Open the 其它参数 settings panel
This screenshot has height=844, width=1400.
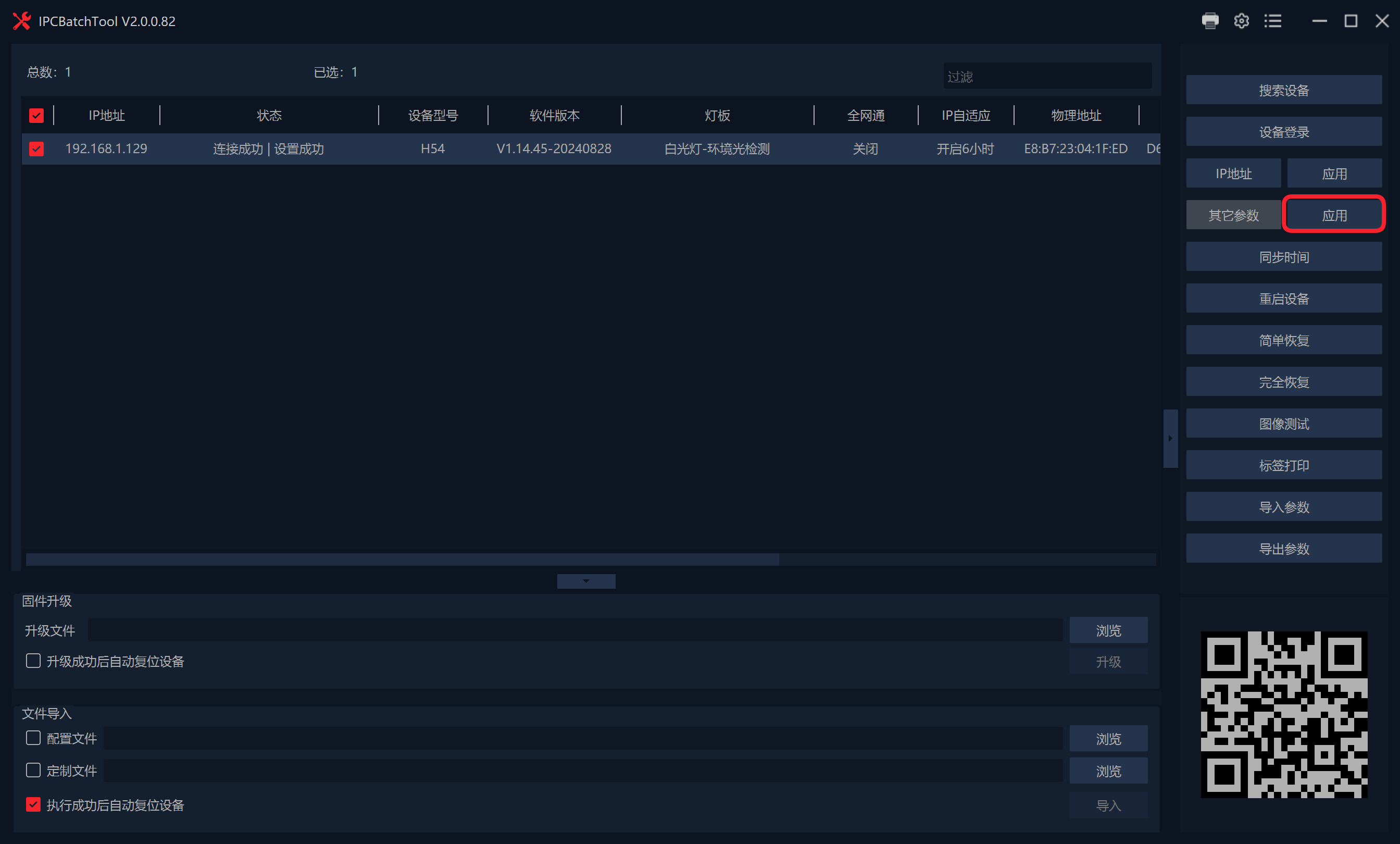(x=1233, y=215)
